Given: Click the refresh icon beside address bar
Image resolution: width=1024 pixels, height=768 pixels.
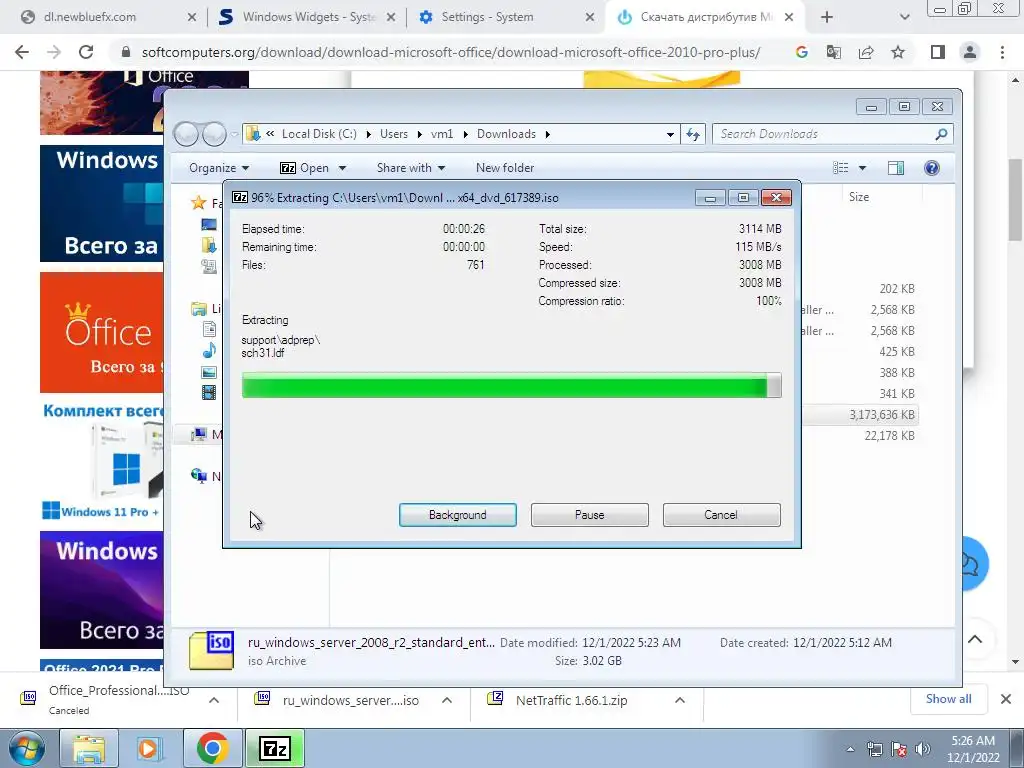Looking at the screenshot, I should click(692, 134).
